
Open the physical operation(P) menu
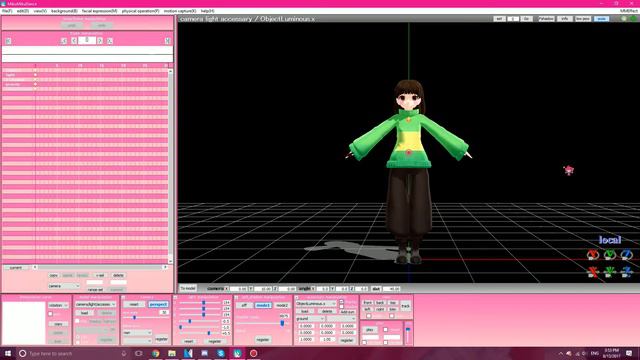[x=140, y=11]
